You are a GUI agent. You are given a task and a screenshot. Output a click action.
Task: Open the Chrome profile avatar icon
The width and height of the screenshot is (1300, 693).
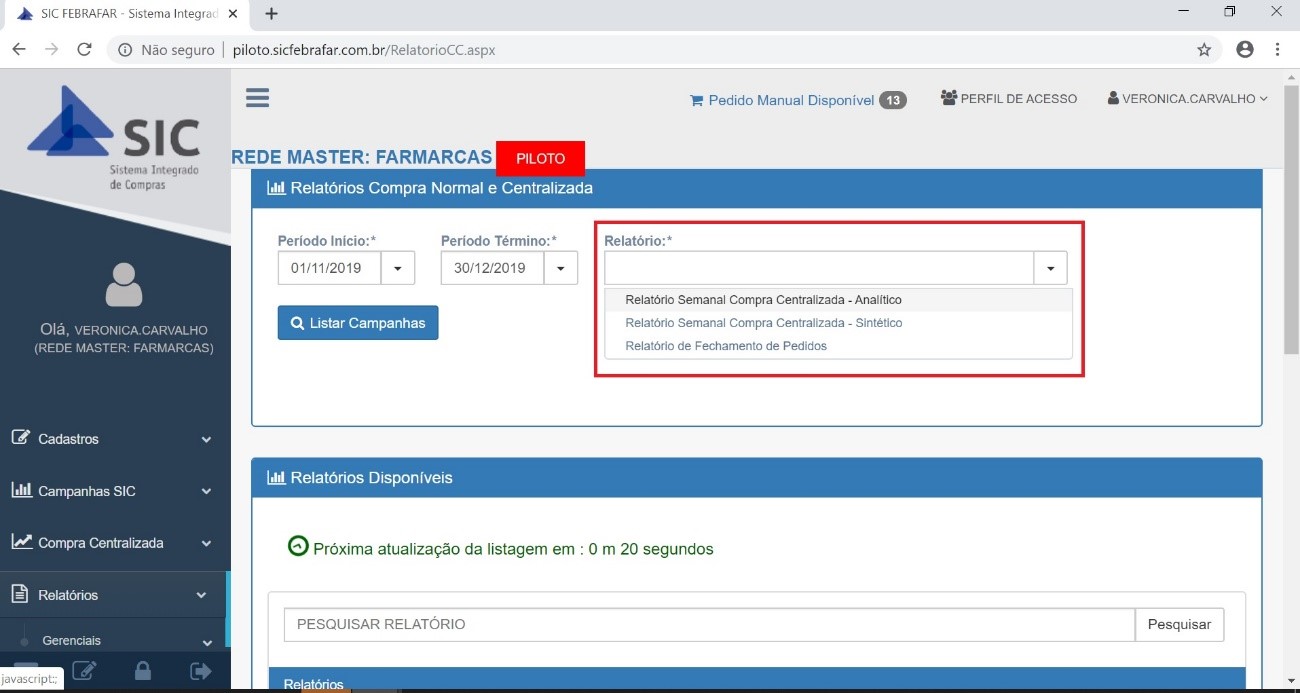click(1244, 50)
